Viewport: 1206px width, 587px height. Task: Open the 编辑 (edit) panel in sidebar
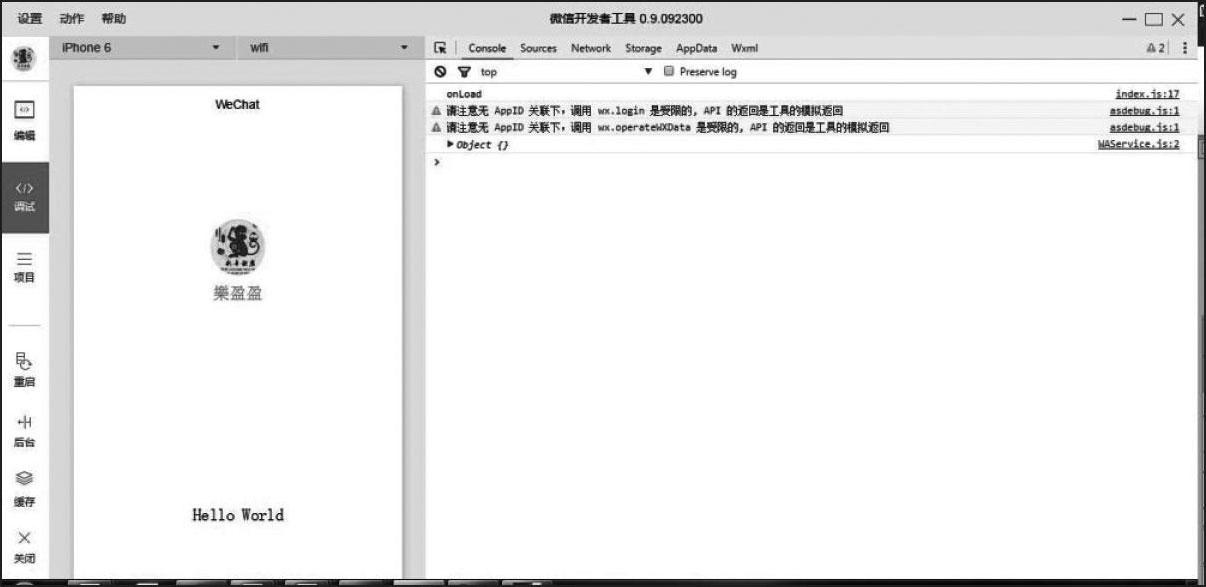(25, 120)
